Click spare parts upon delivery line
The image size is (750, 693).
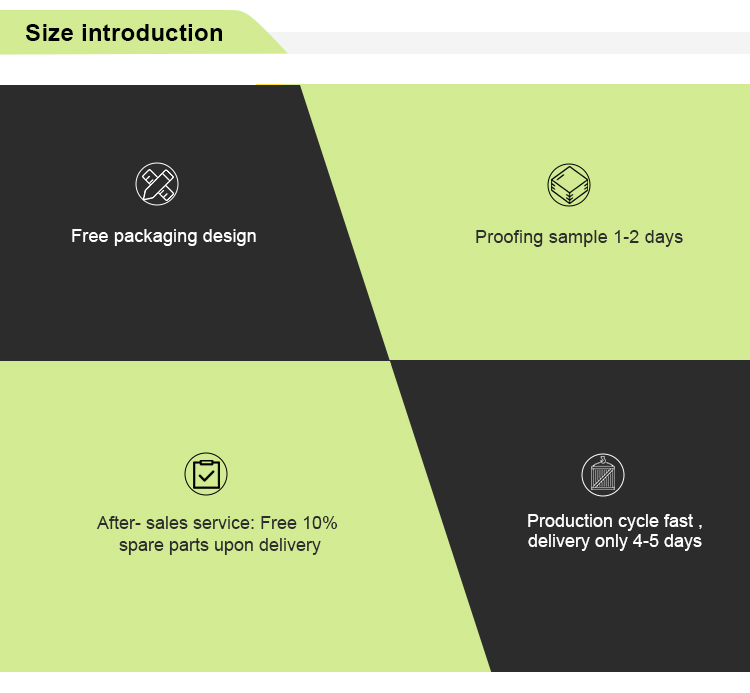[220, 545]
